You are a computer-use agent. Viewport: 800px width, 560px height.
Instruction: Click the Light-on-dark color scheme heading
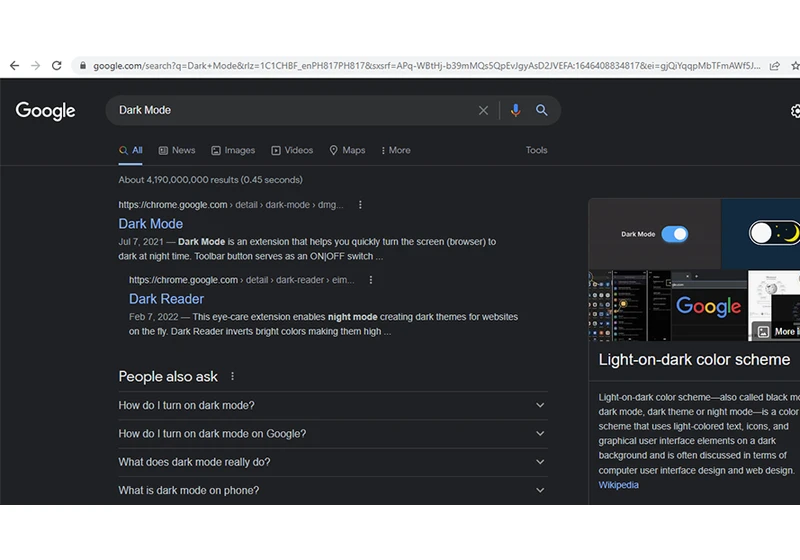(694, 360)
